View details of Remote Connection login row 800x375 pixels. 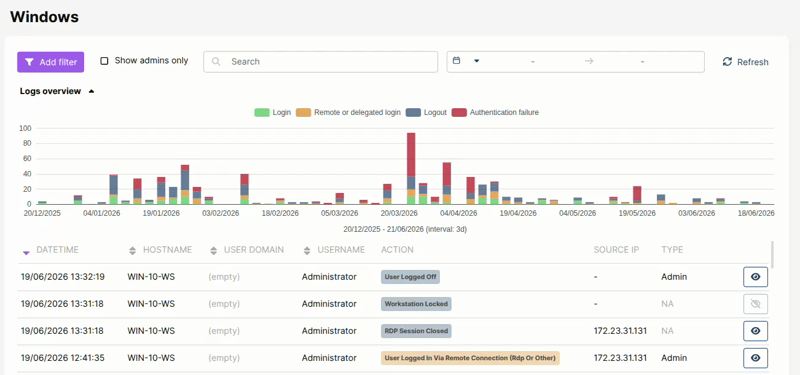755,358
